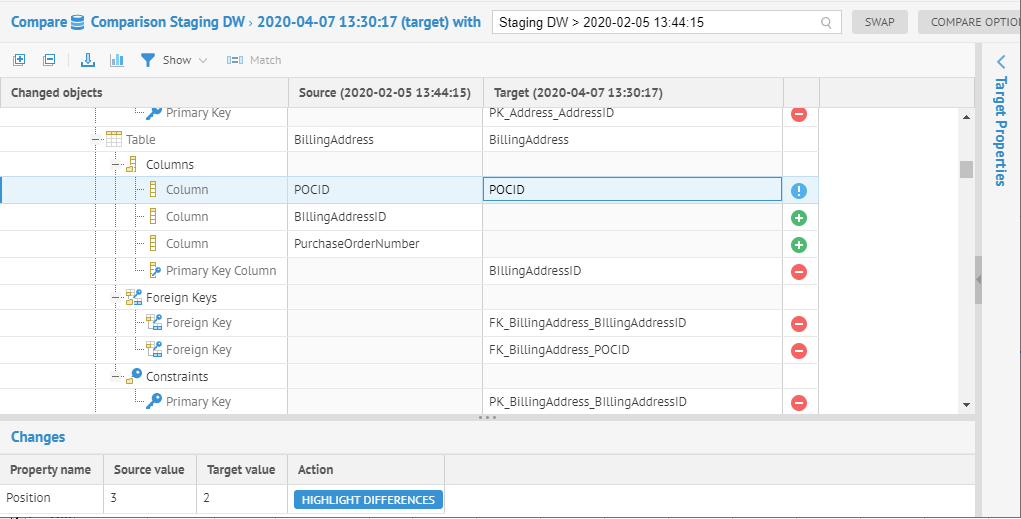Collapse the BillingAddress Table node
This screenshot has height=519, width=1021.
tap(97, 140)
